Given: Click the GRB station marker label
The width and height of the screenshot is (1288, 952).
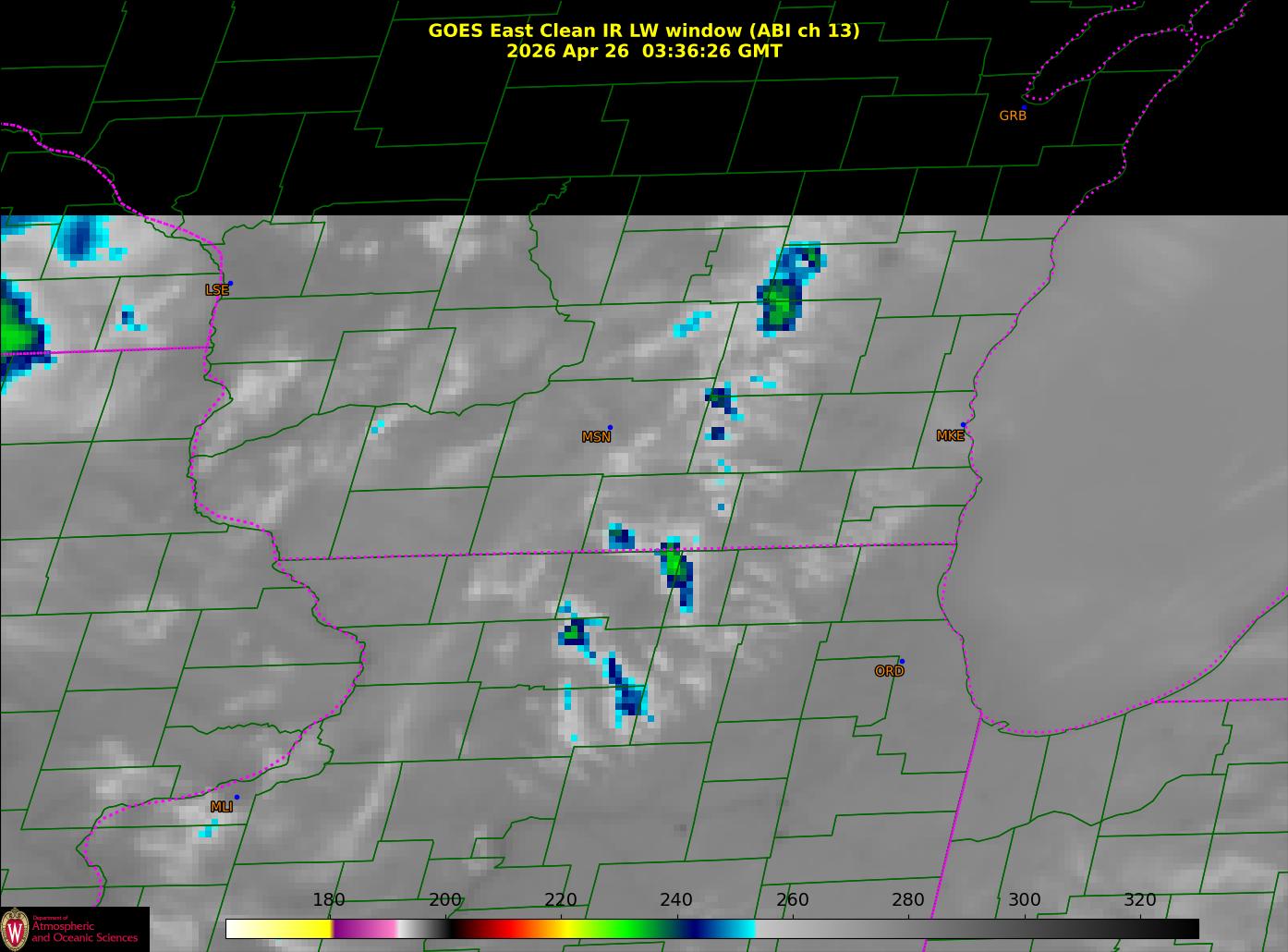Looking at the screenshot, I should (x=1013, y=116).
